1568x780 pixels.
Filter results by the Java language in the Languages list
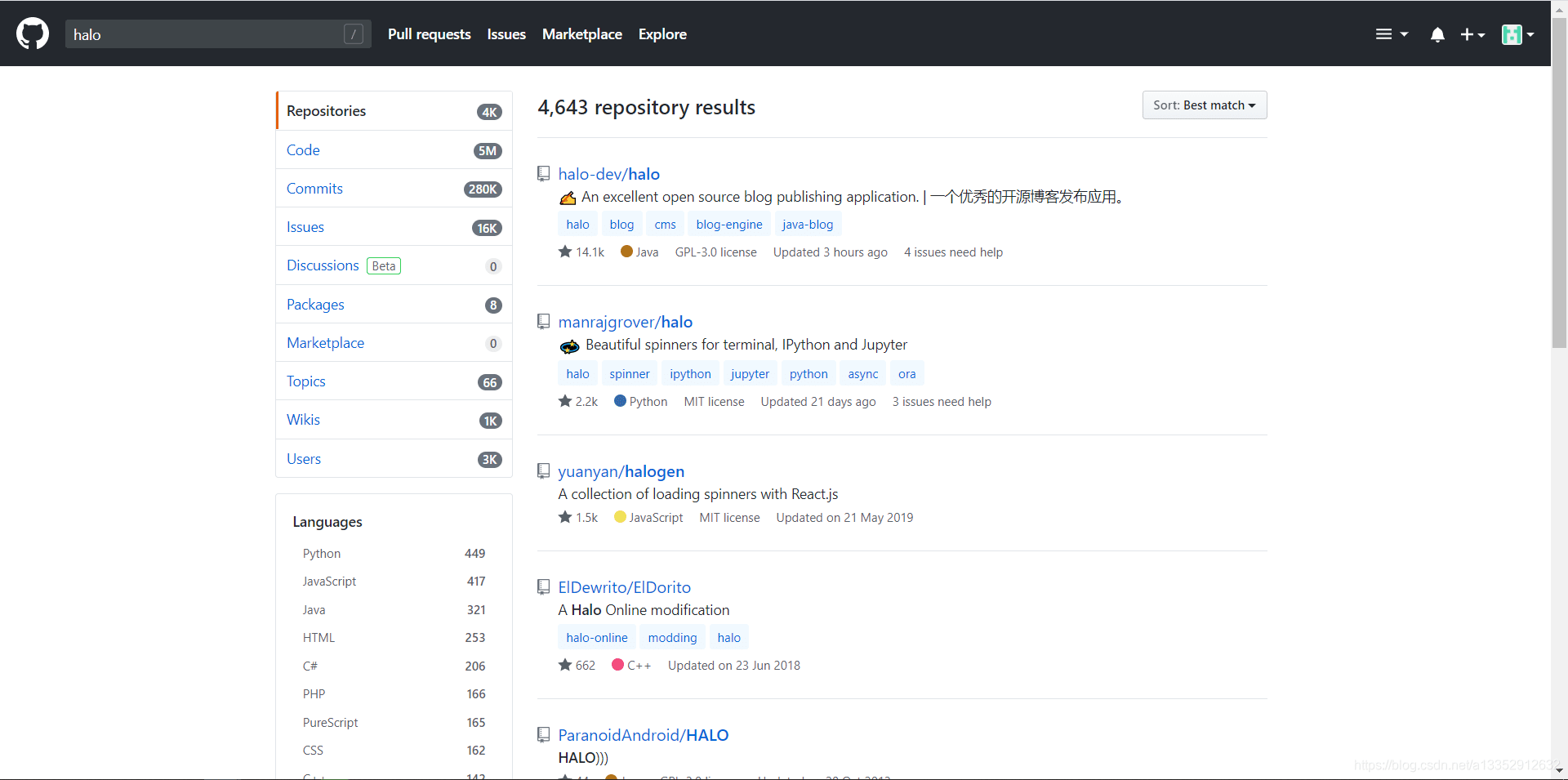(394, 610)
